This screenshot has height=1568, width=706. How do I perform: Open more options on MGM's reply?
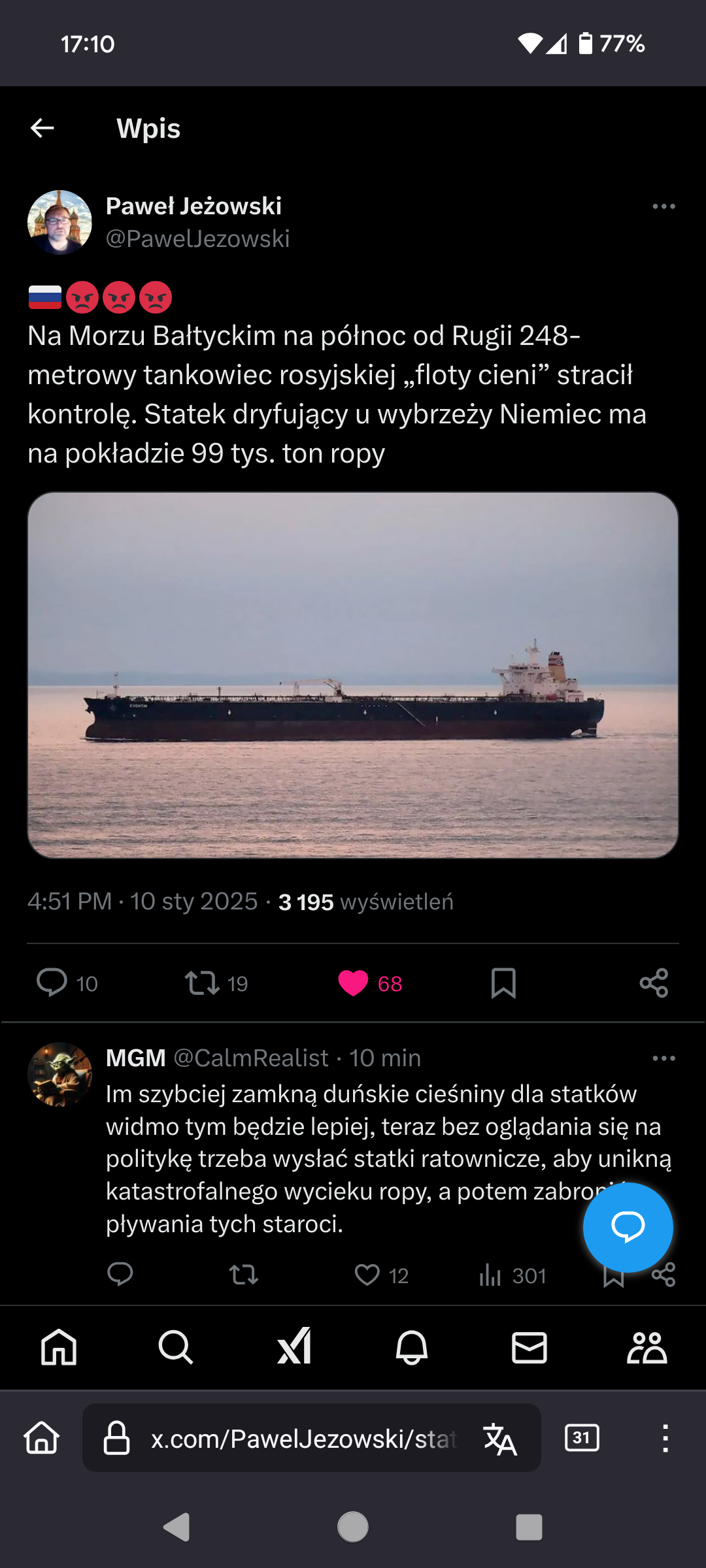click(x=664, y=1058)
